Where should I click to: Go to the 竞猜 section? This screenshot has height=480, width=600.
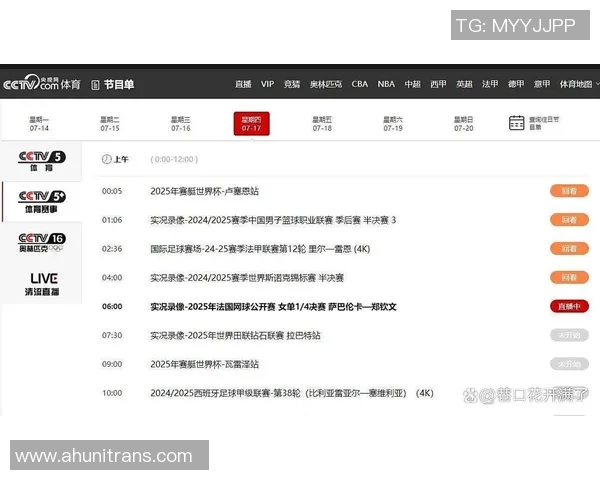pyautogui.click(x=292, y=84)
